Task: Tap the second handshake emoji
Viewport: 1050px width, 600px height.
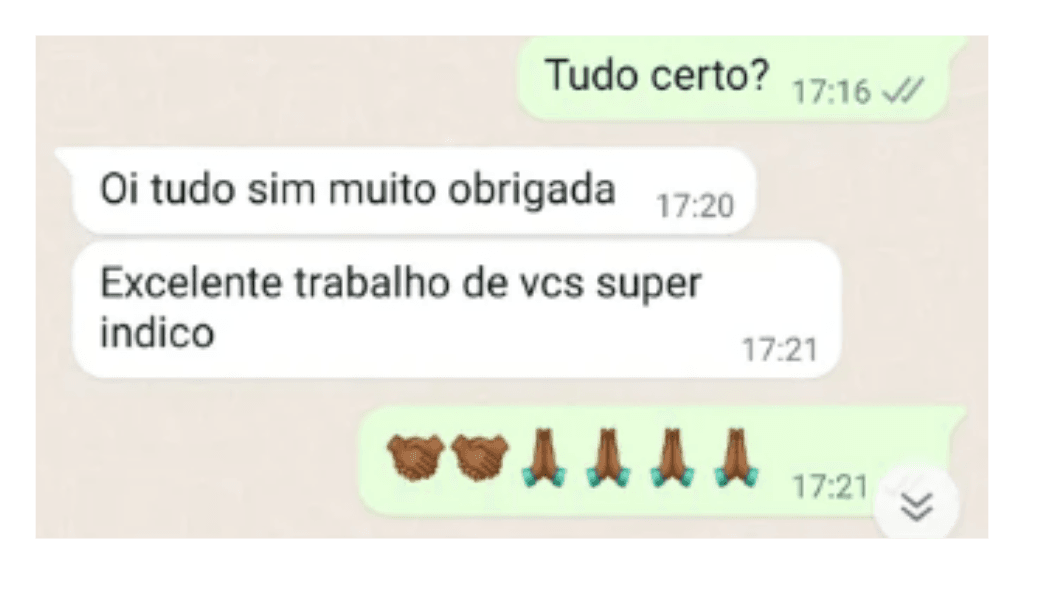Action: (480, 457)
